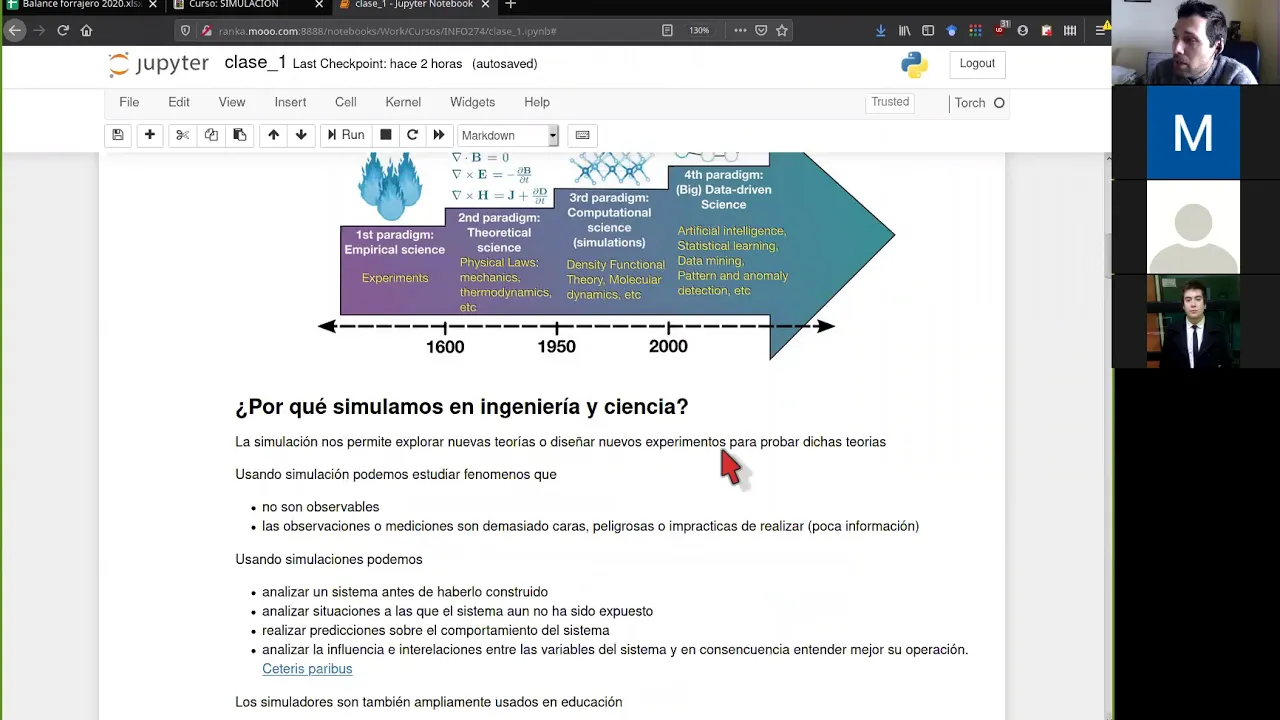Bookmark this page star icon
Screen dimensions: 1280x720
point(782,31)
